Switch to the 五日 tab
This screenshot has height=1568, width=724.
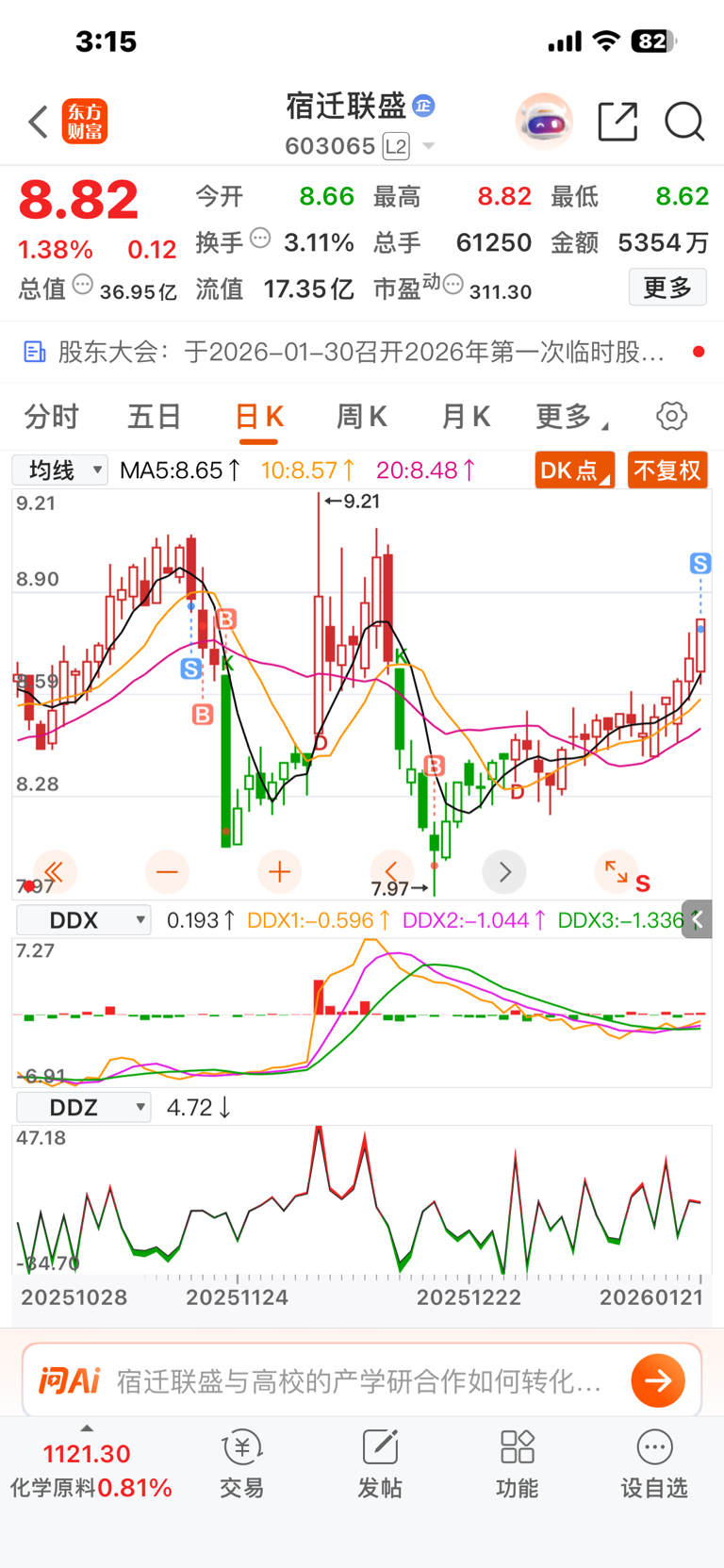pyautogui.click(x=154, y=416)
